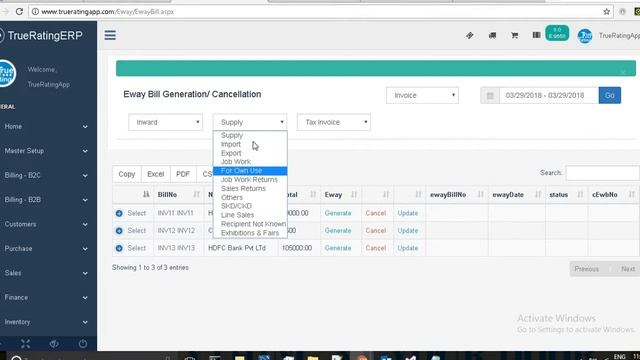Select Sales Returns option
This screenshot has height=360, width=640.
tap(250, 189)
